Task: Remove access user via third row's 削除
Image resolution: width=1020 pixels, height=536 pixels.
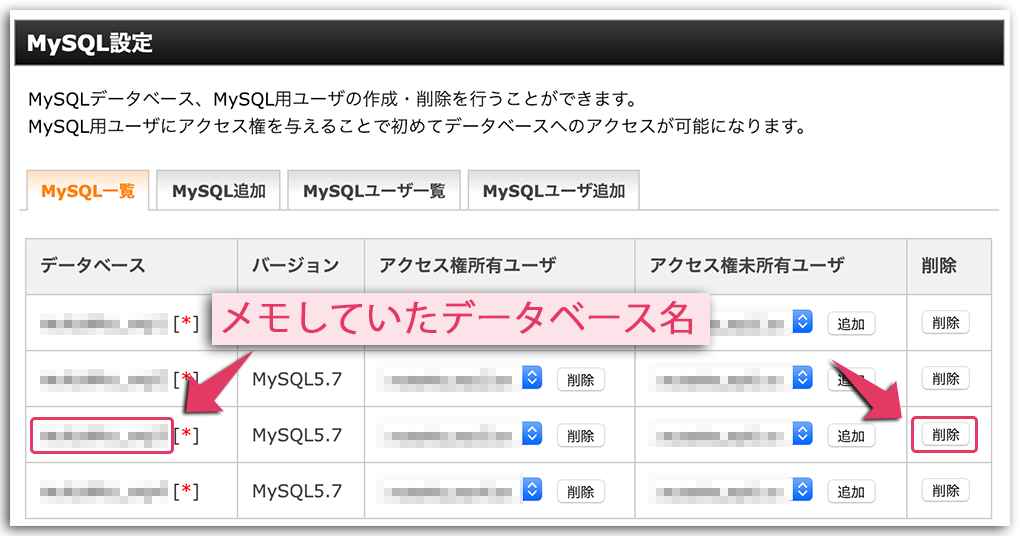Action: pos(580,436)
